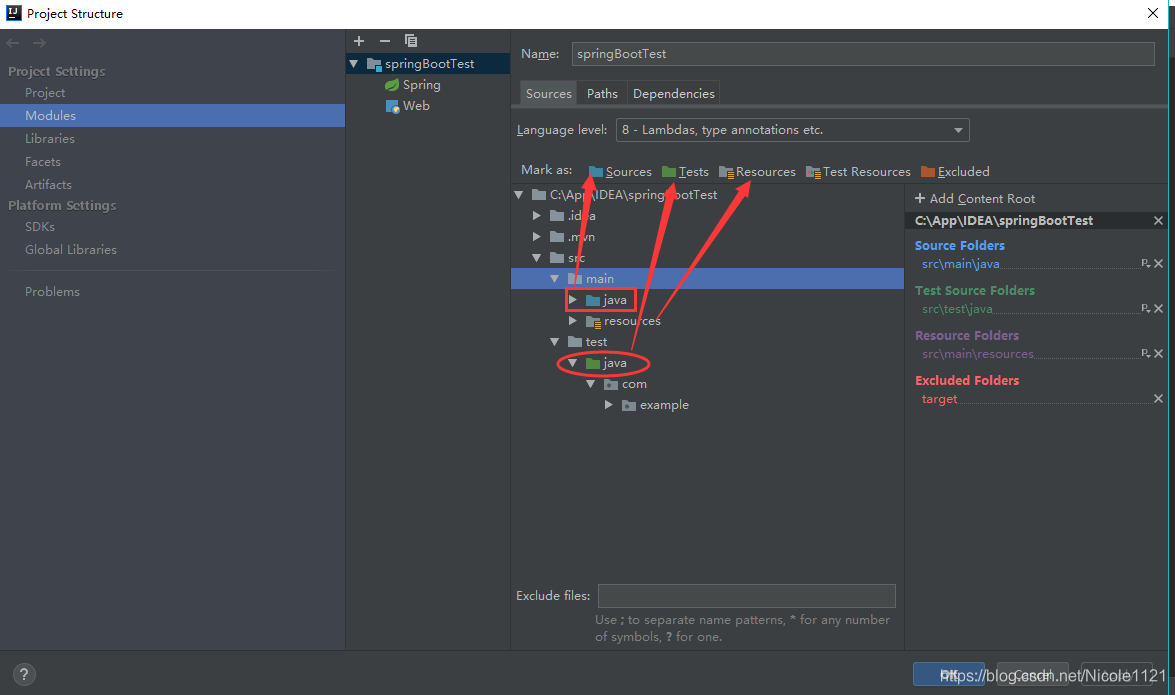1175x695 pixels.
Task: Expand the example package
Action: (608, 405)
